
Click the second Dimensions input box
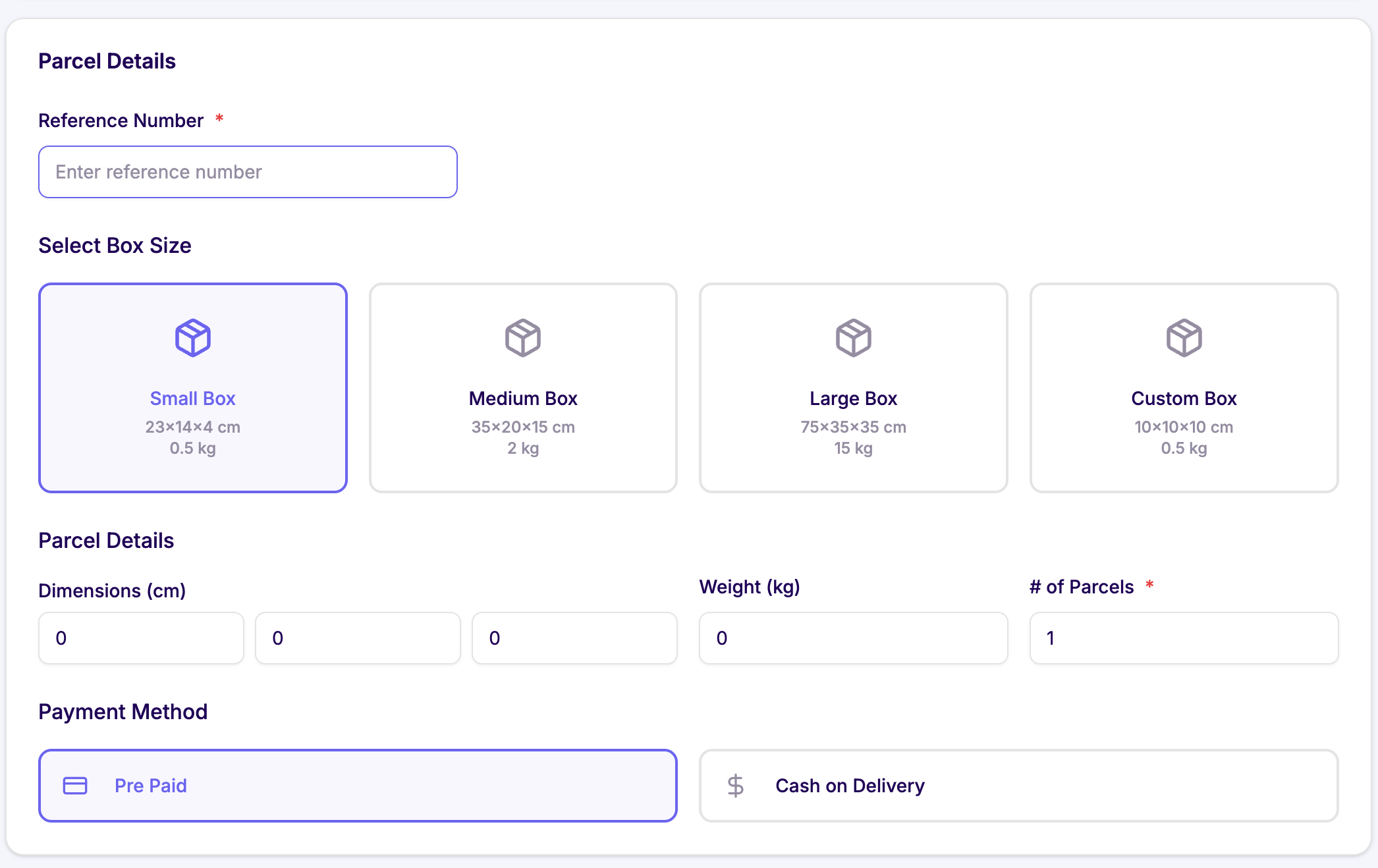pyautogui.click(x=358, y=638)
